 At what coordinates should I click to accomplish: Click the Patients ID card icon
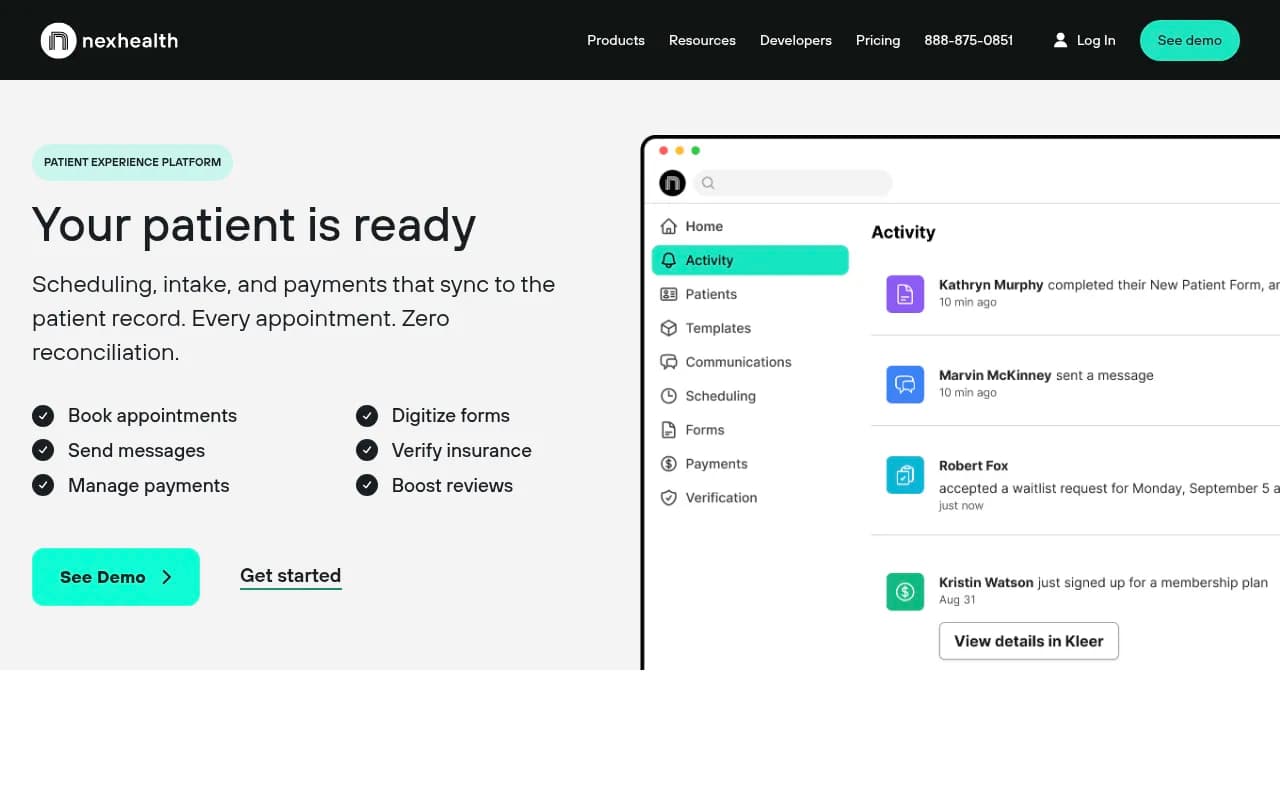coord(669,294)
